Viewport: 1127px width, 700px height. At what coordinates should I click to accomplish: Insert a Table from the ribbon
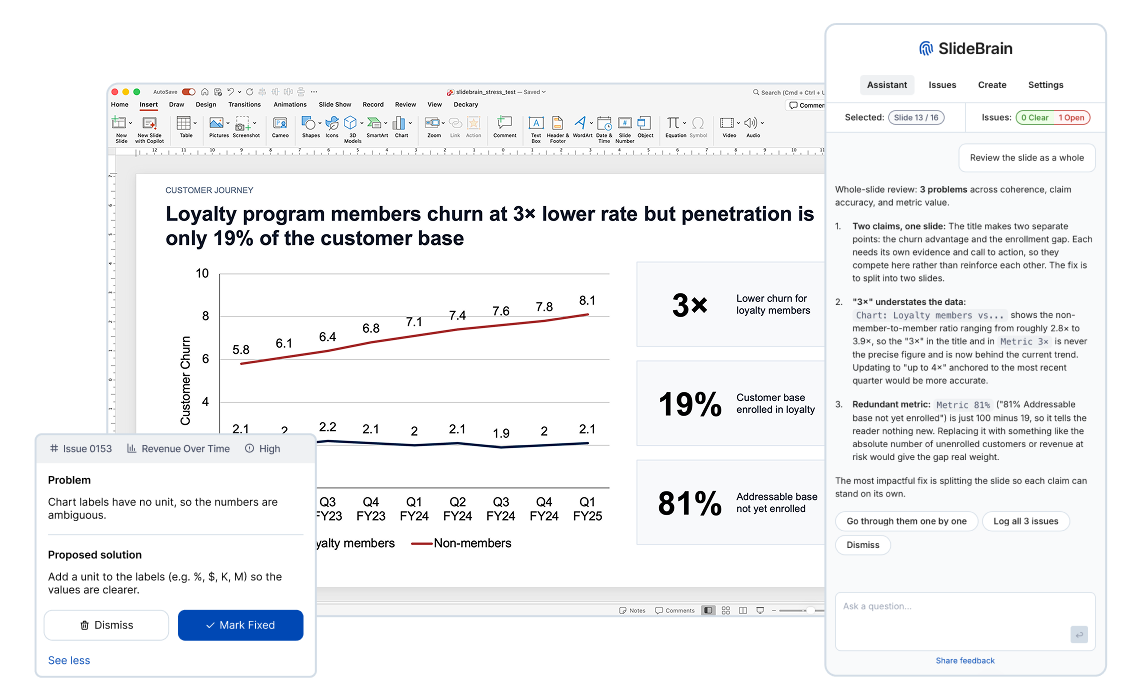click(183, 123)
